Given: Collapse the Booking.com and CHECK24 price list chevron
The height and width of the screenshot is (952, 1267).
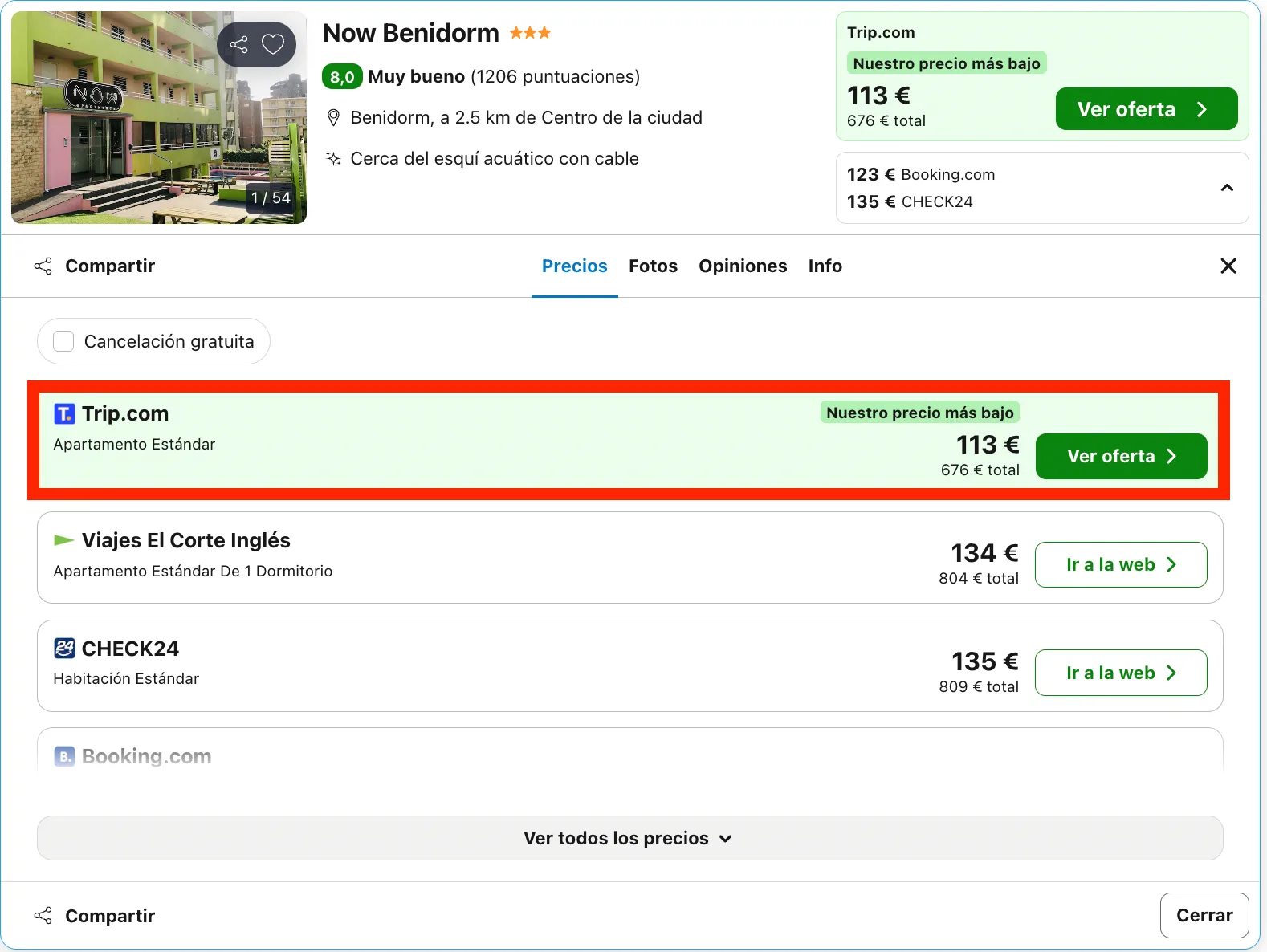Looking at the screenshot, I should coord(1227,188).
